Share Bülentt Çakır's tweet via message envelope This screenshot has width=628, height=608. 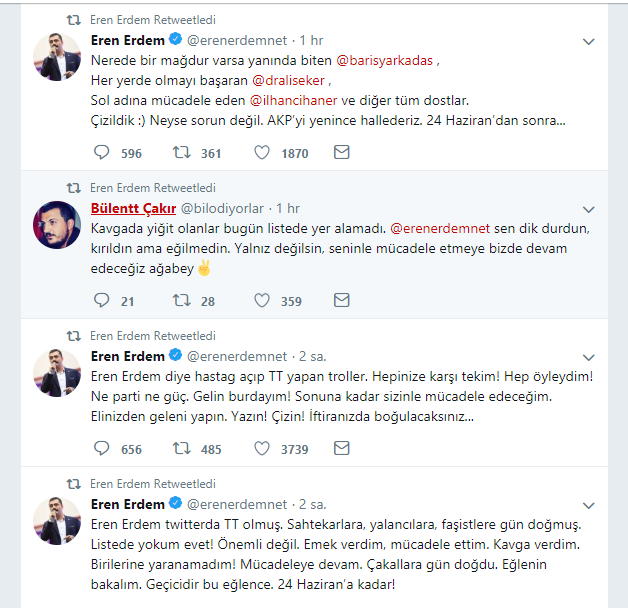coord(341,300)
